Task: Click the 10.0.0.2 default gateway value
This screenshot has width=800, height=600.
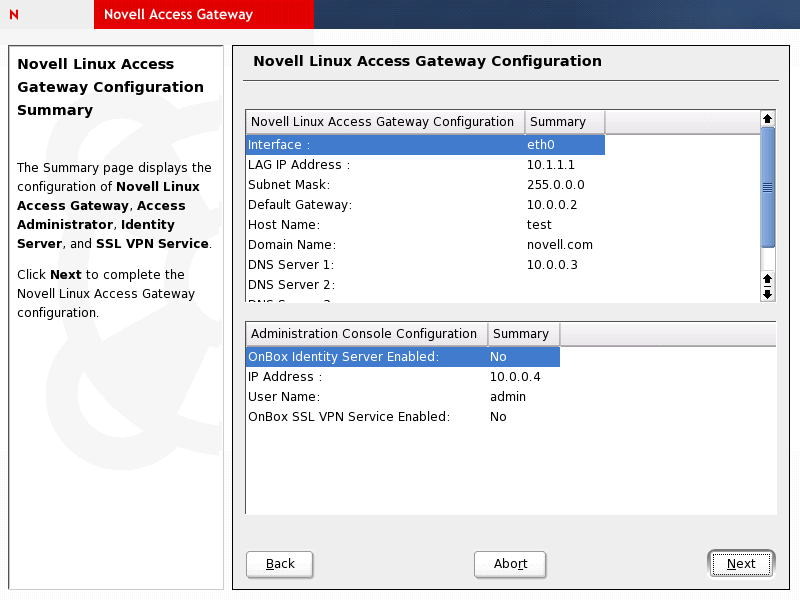Action: (x=552, y=205)
